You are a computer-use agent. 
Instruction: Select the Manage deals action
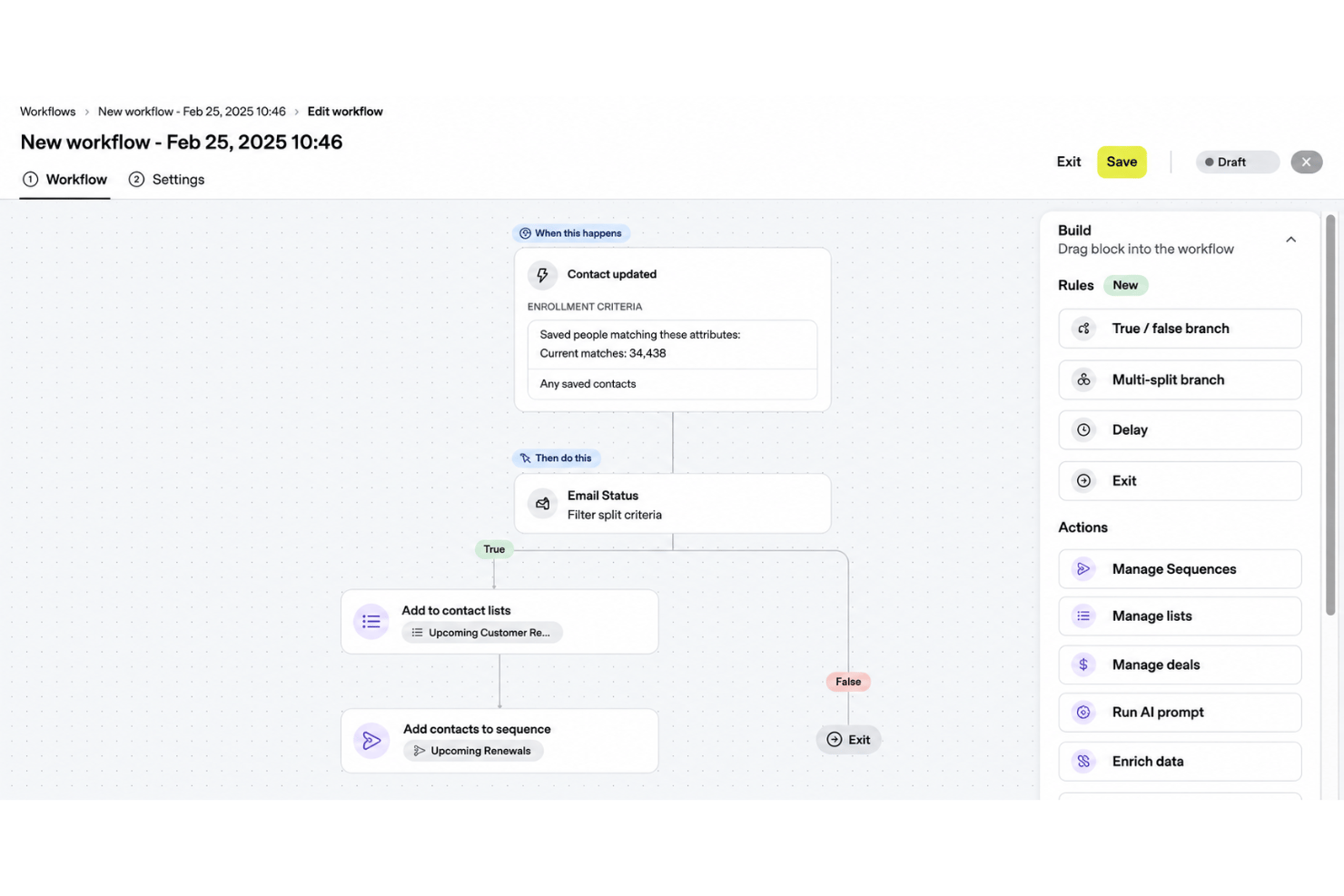click(1180, 665)
